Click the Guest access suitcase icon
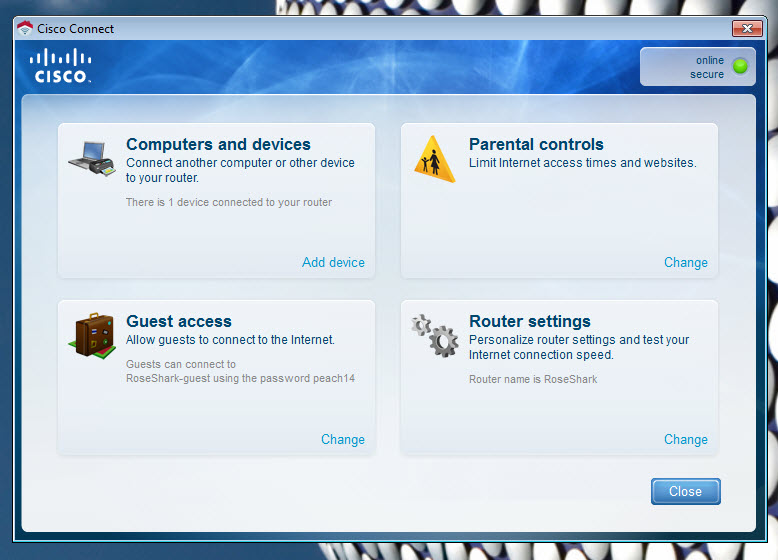778x560 pixels. click(92, 336)
